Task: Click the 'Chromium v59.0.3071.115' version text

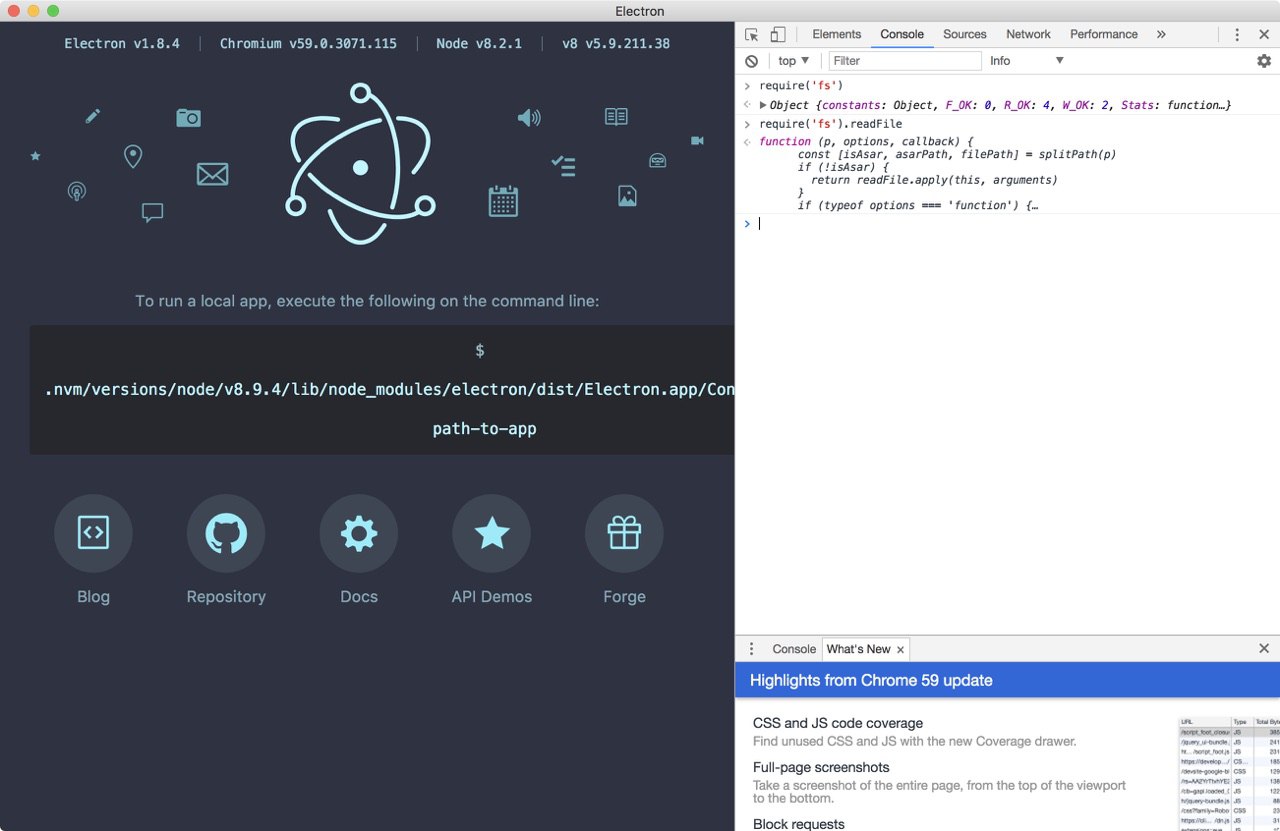Action: point(308,44)
